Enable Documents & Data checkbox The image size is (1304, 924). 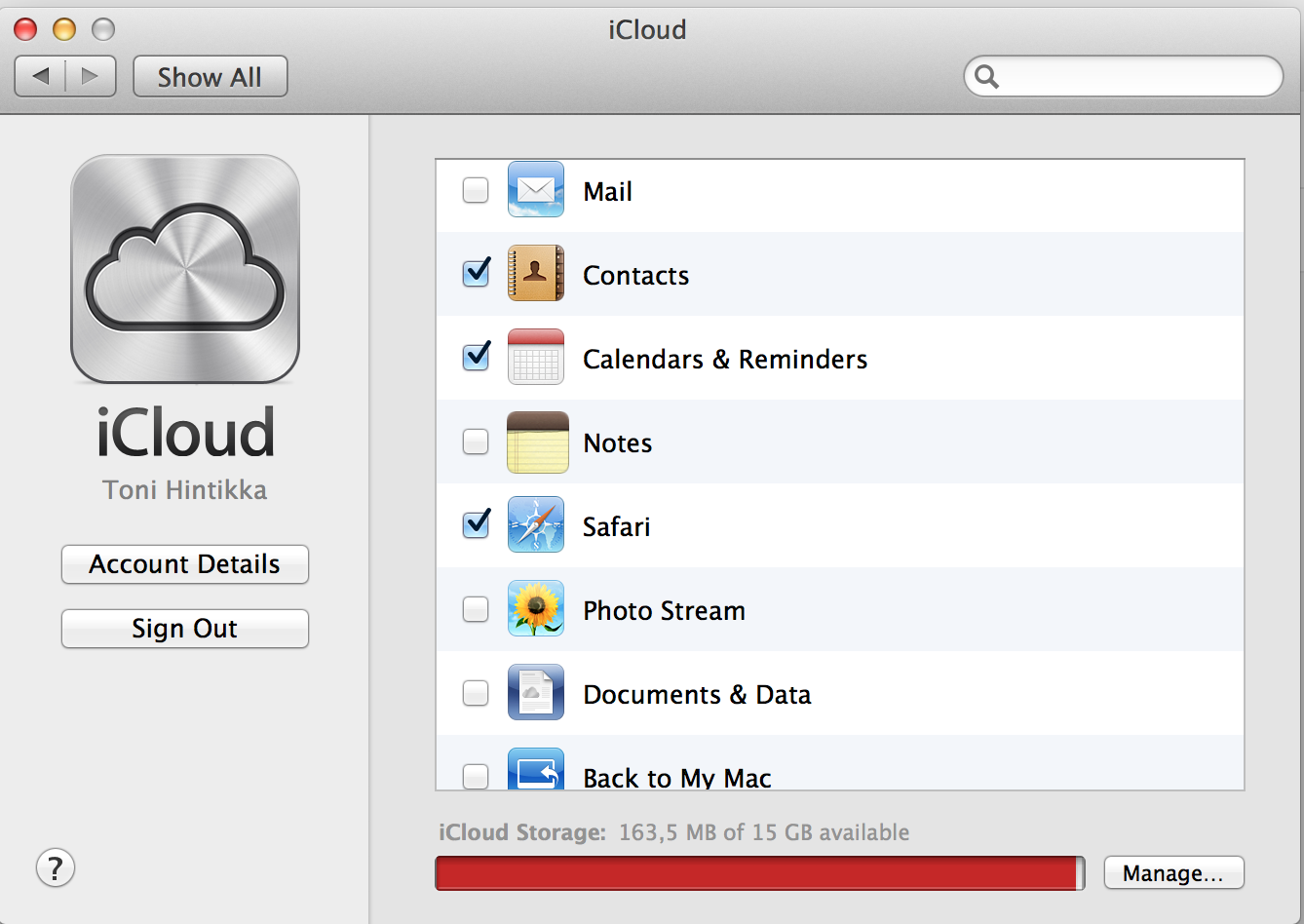(x=476, y=693)
